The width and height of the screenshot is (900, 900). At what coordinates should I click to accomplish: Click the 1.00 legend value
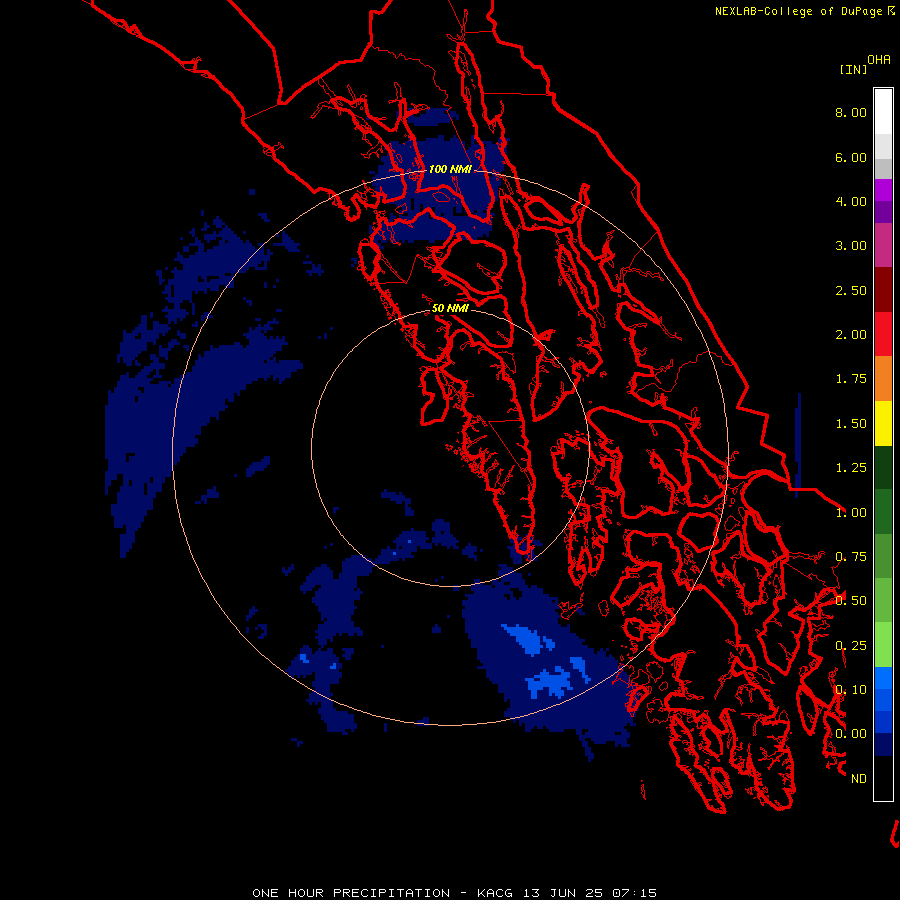(x=851, y=513)
